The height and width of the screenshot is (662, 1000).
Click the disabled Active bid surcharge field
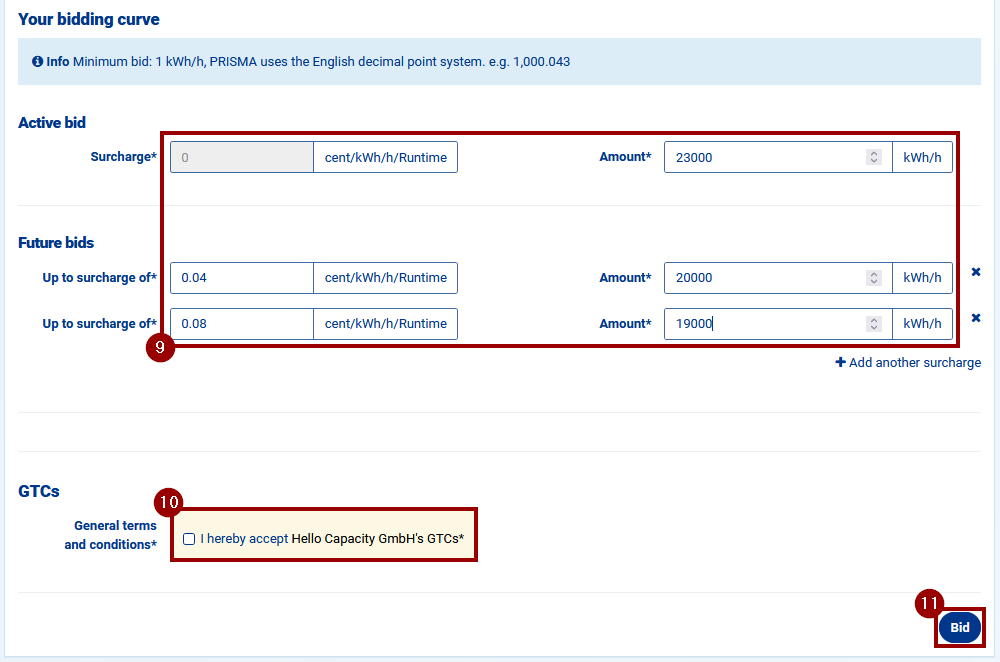point(242,157)
